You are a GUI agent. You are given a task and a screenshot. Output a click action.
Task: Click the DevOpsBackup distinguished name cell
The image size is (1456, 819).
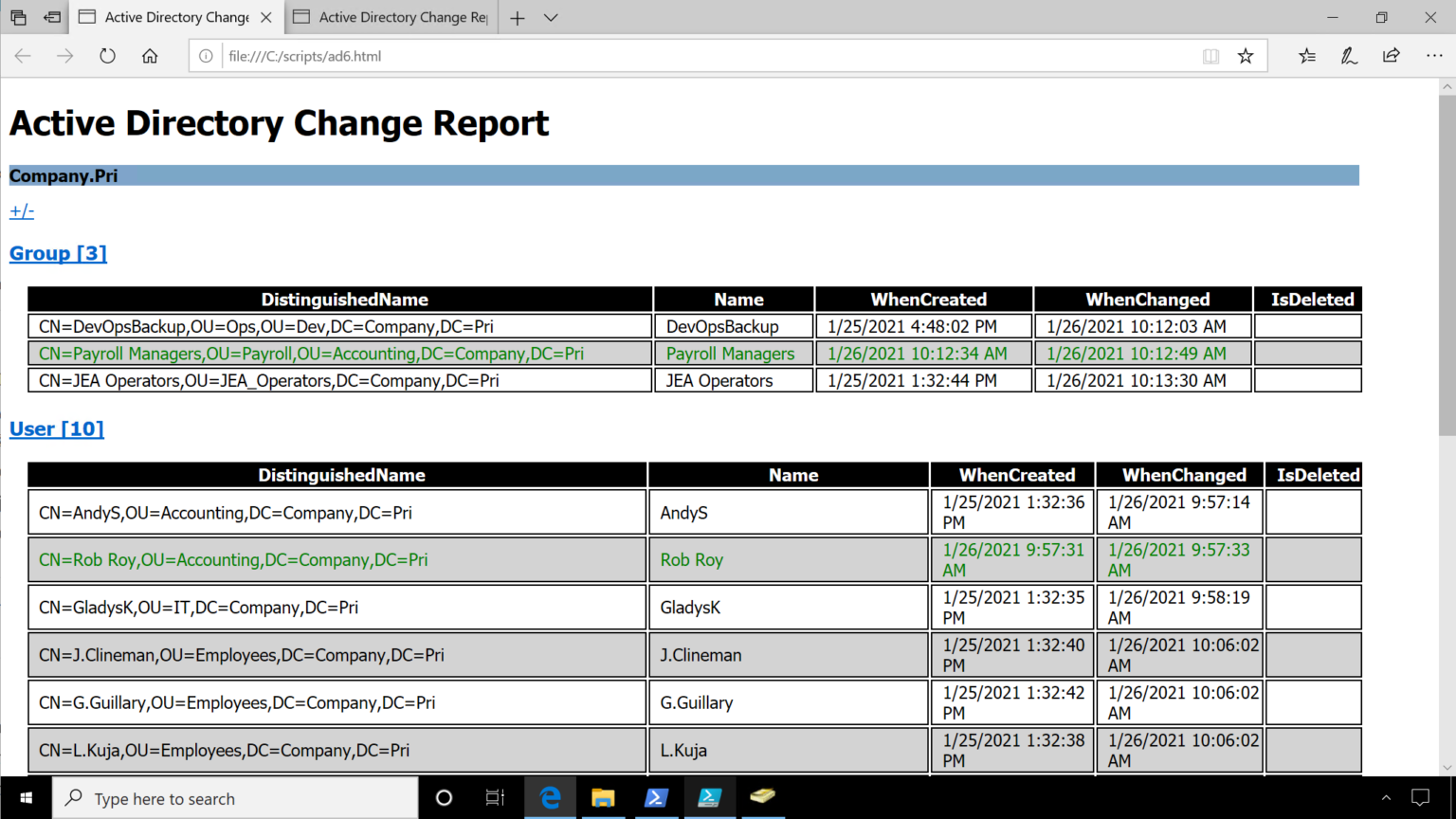[340, 326]
